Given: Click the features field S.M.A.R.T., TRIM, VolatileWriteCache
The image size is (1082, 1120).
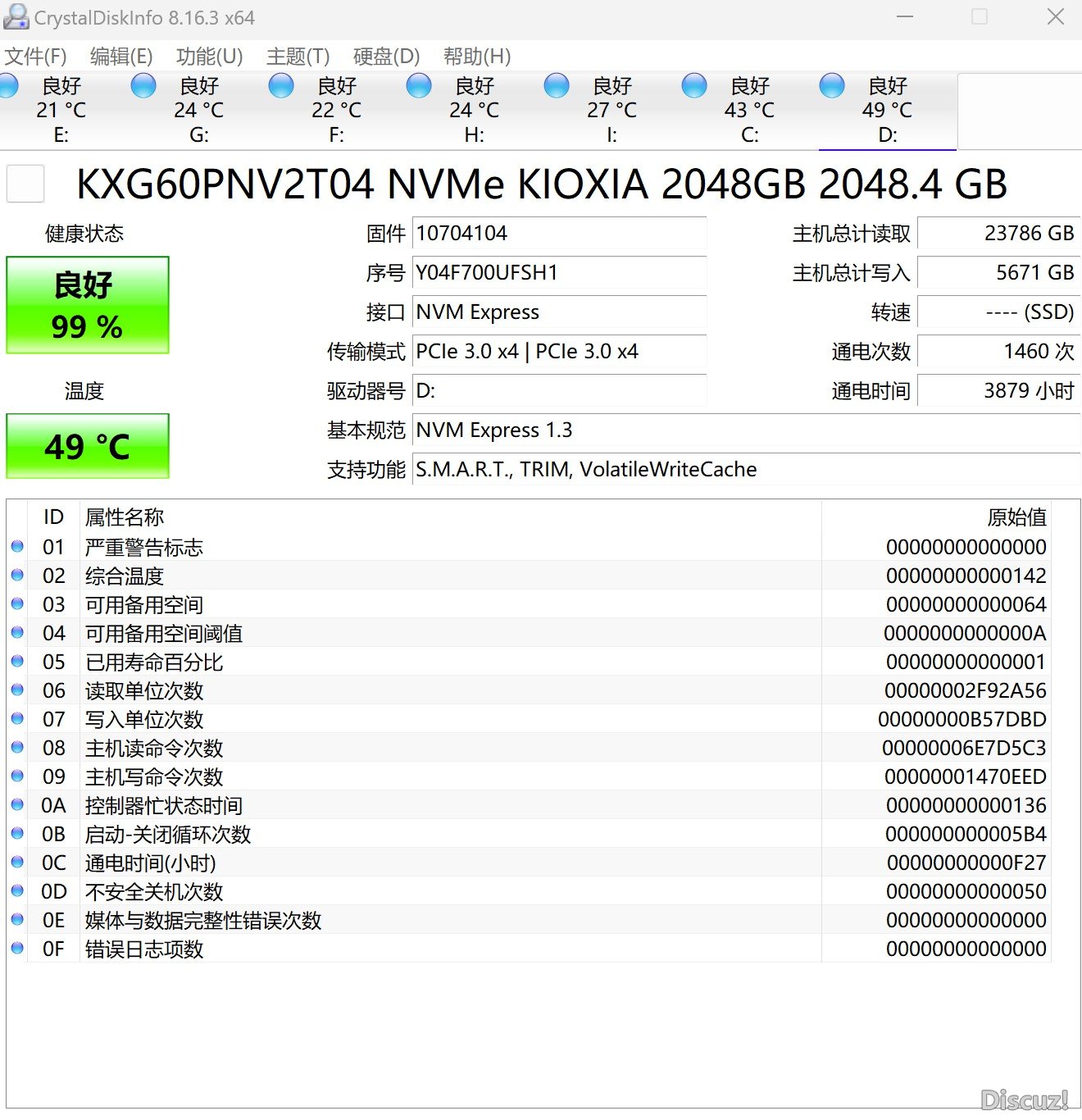Looking at the screenshot, I should 746,469.
